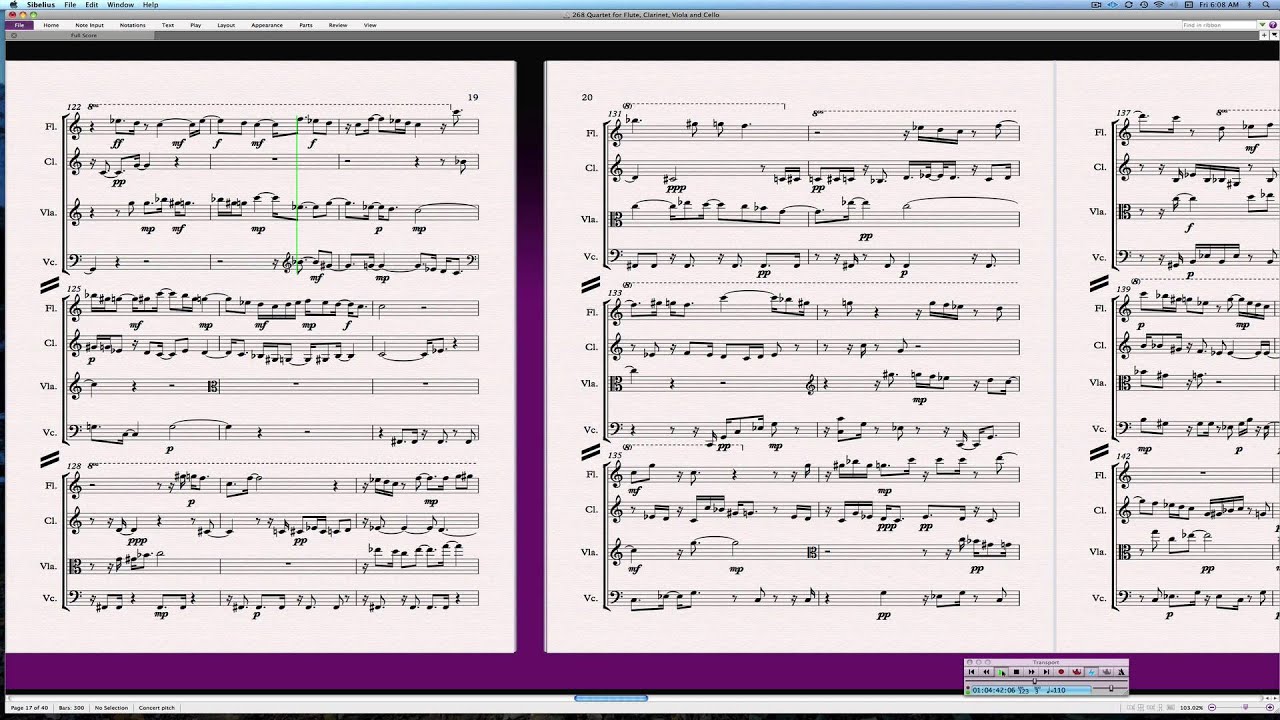Open the Review ribbon tab

click(338, 25)
